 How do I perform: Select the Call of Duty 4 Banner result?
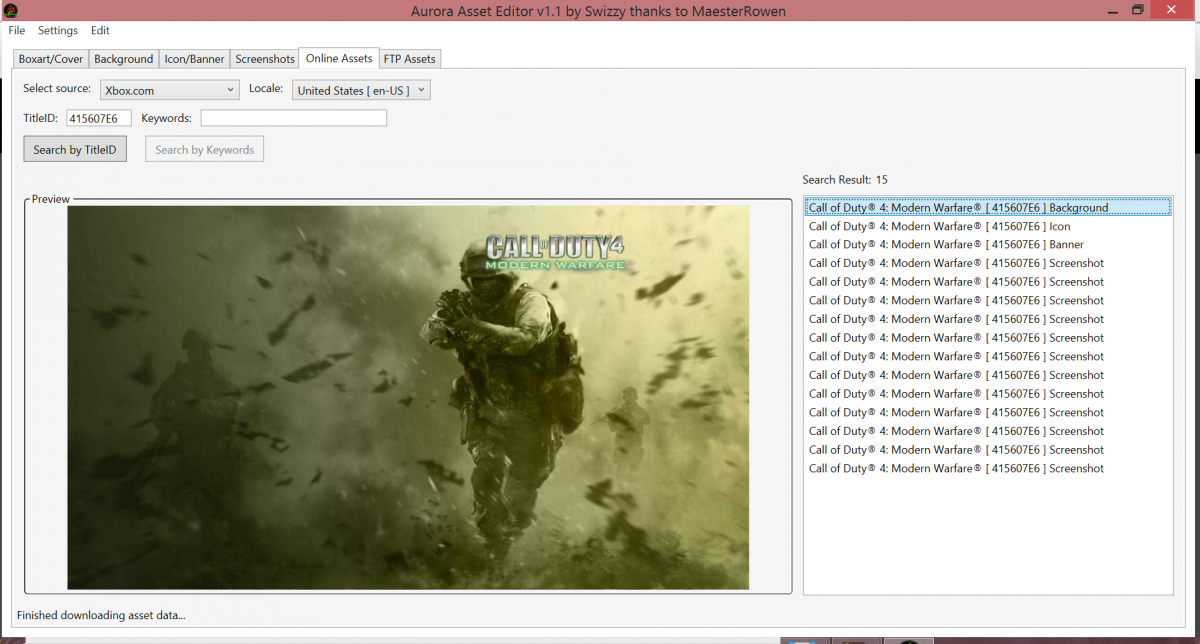click(987, 244)
